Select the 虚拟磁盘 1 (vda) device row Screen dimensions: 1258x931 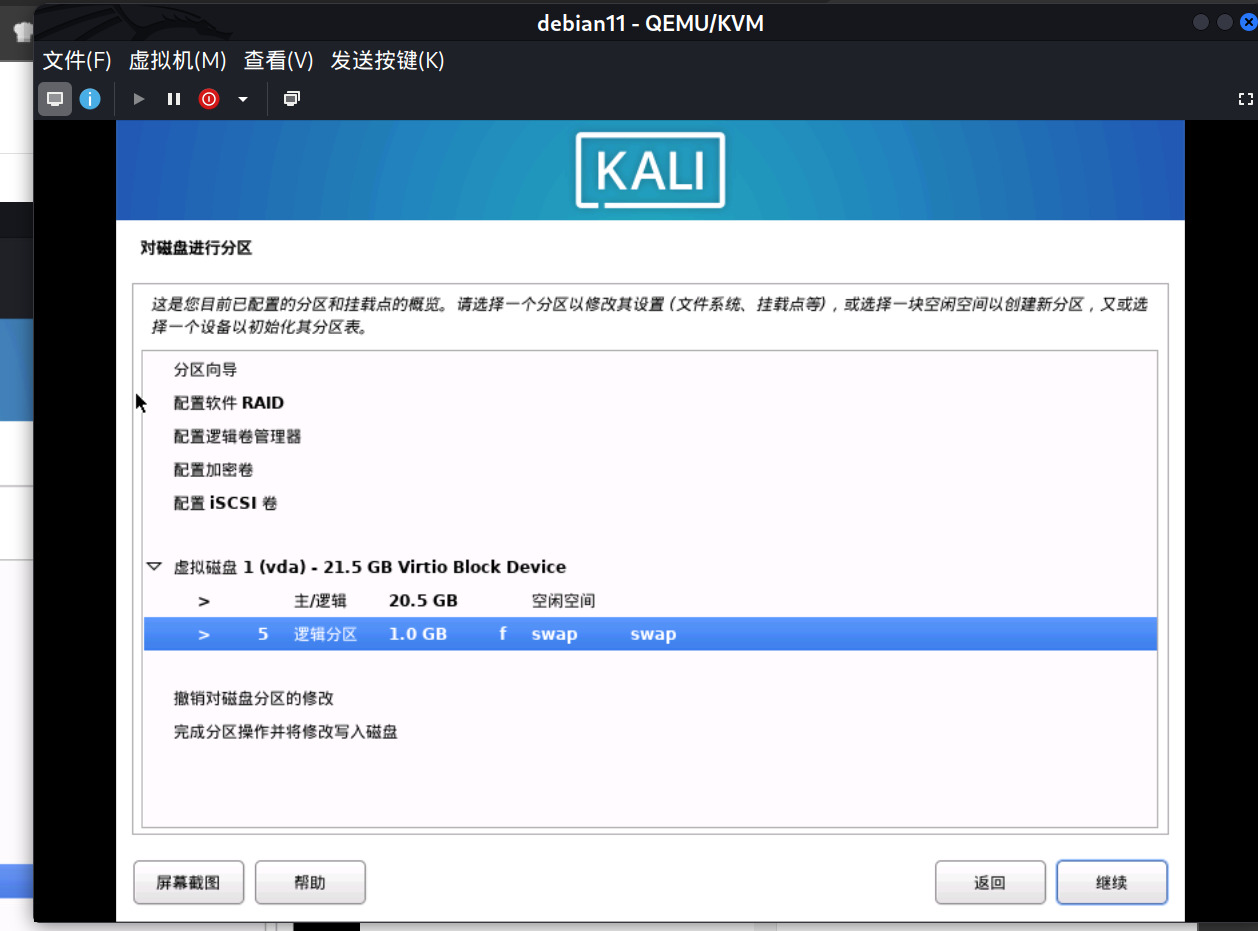pyautogui.click(x=650, y=567)
